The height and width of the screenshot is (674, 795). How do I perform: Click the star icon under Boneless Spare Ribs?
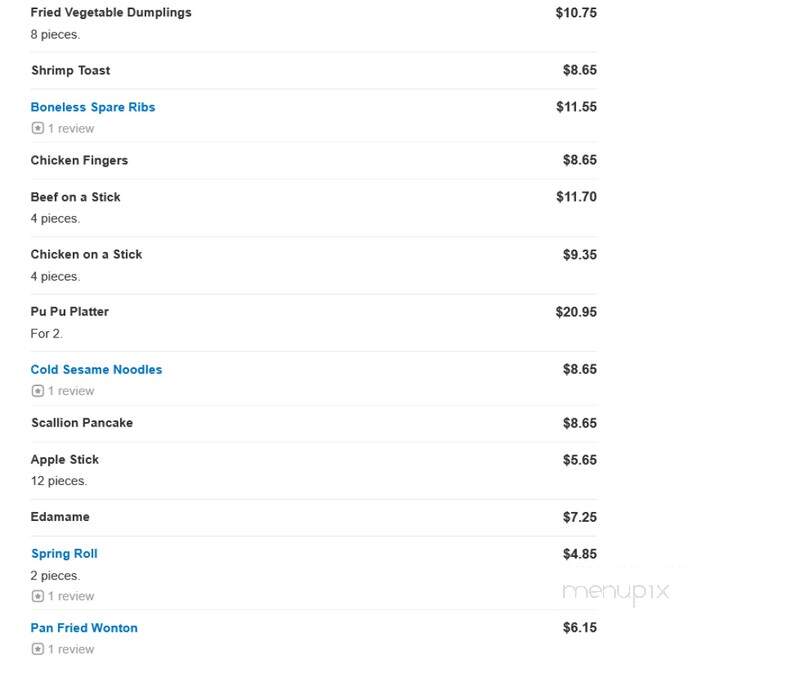pos(38,128)
